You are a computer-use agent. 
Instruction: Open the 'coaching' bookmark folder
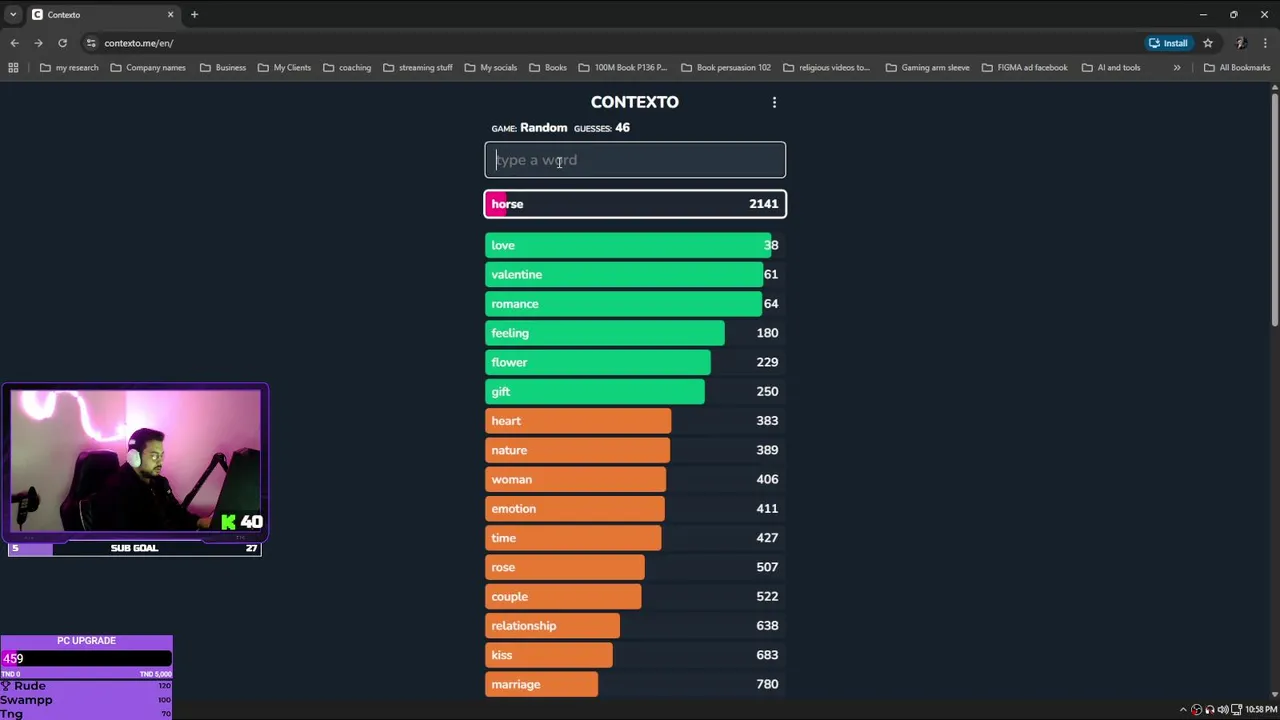(x=347, y=68)
